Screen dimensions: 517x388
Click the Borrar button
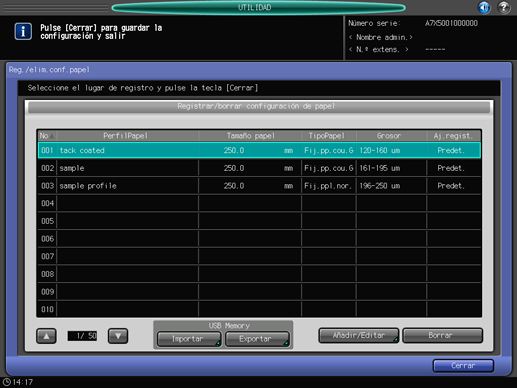pyautogui.click(x=442, y=335)
